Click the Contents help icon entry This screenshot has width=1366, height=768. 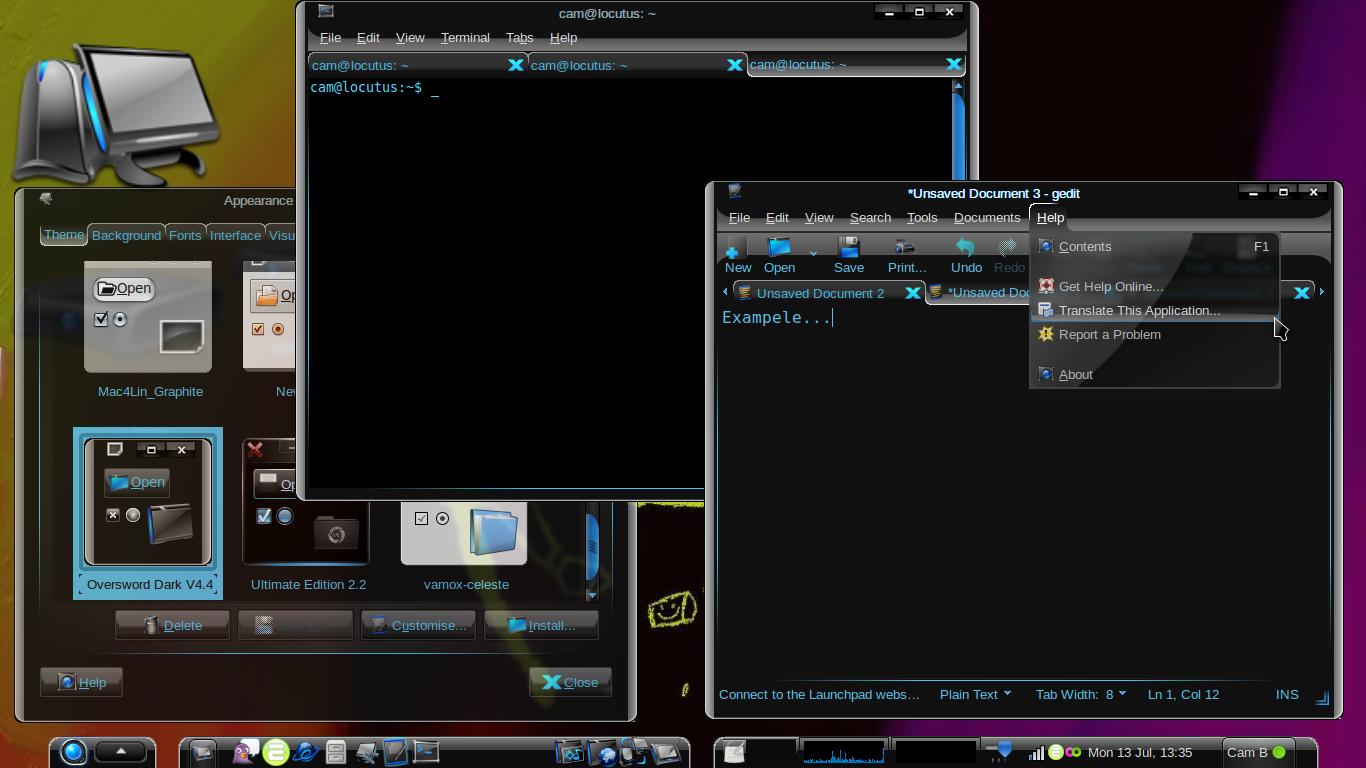[1154, 246]
